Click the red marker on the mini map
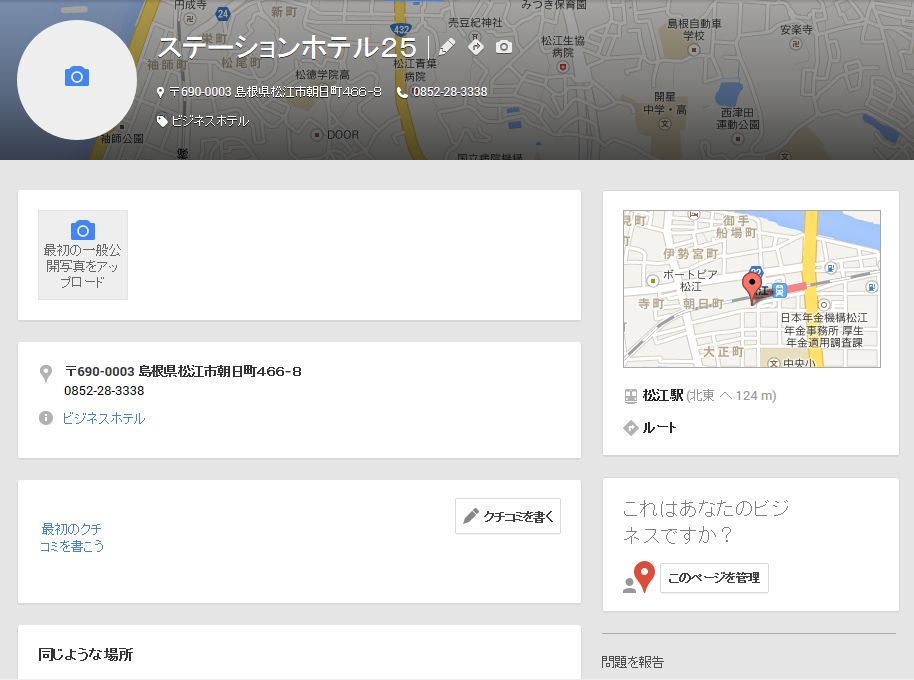The image size is (914, 680). [x=751, y=288]
